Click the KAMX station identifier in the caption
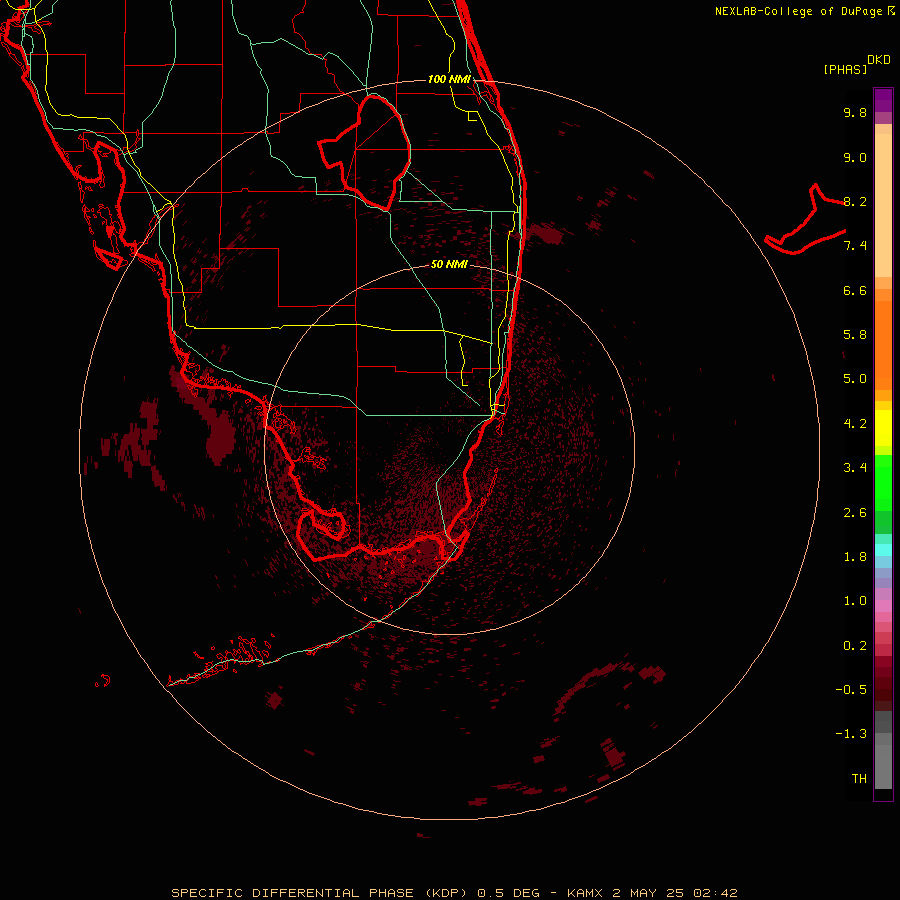The image size is (900, 900). (584, 893)
